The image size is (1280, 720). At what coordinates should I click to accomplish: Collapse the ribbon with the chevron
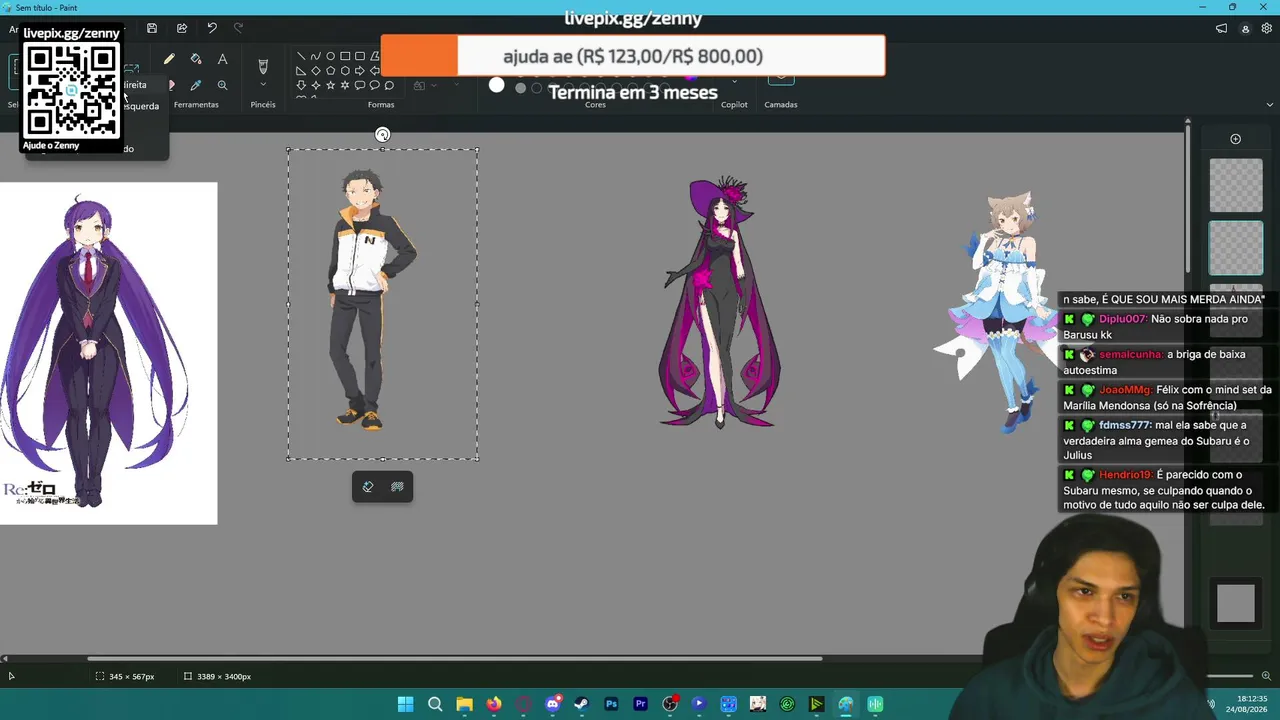pos(1270,104)
